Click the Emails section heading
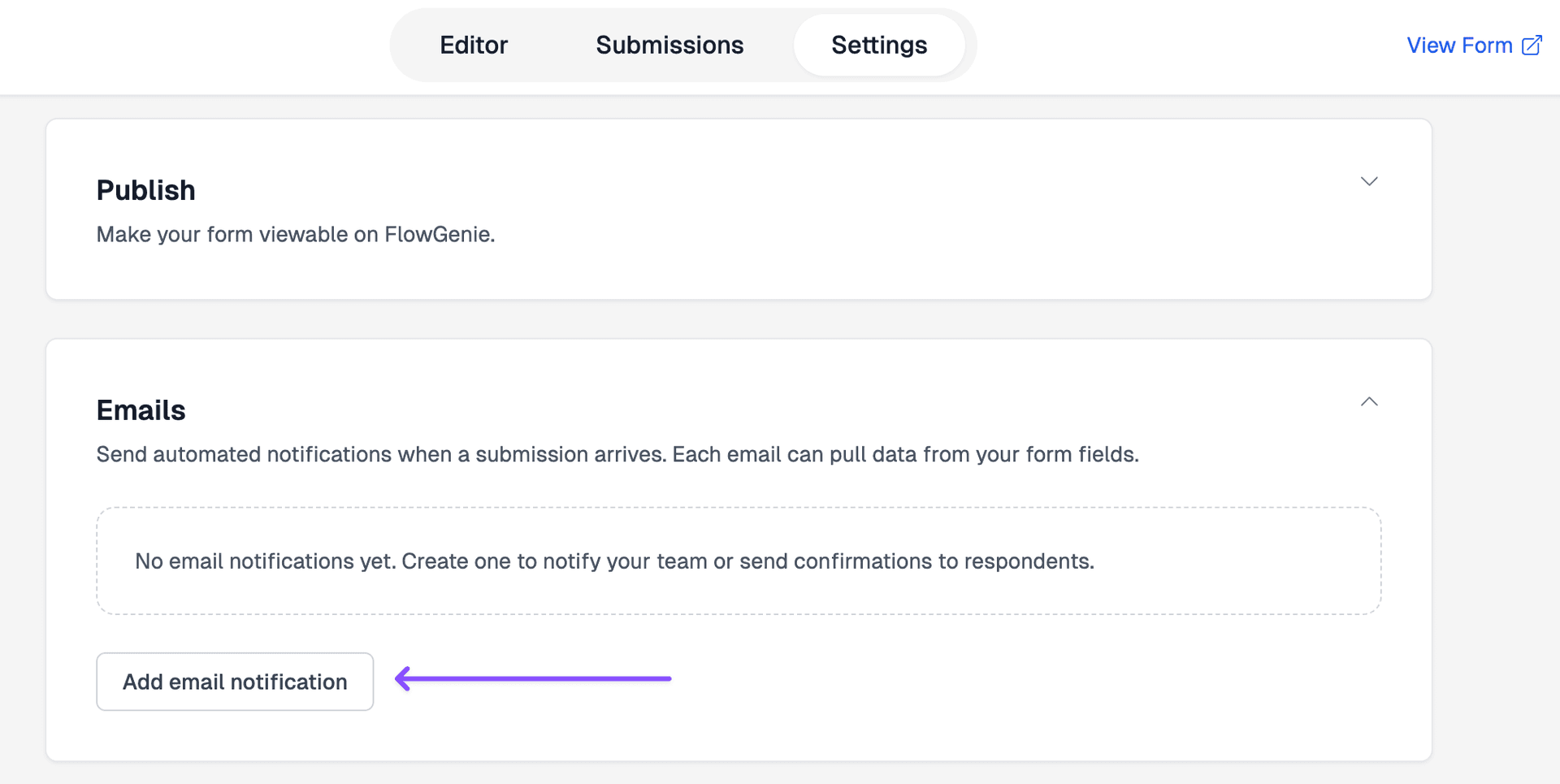 click(141, 409)
